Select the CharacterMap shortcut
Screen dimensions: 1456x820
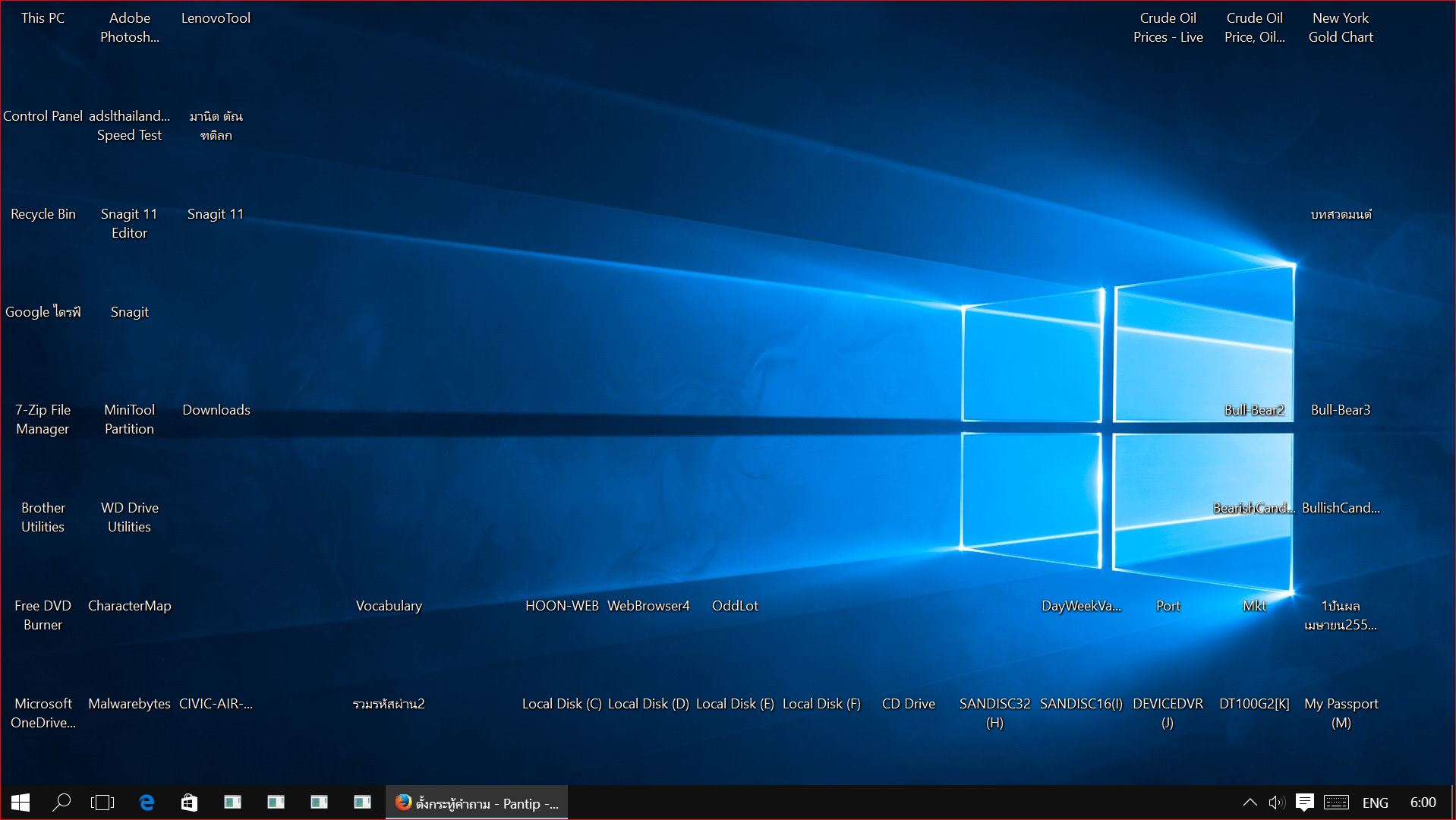pos(130,606)
